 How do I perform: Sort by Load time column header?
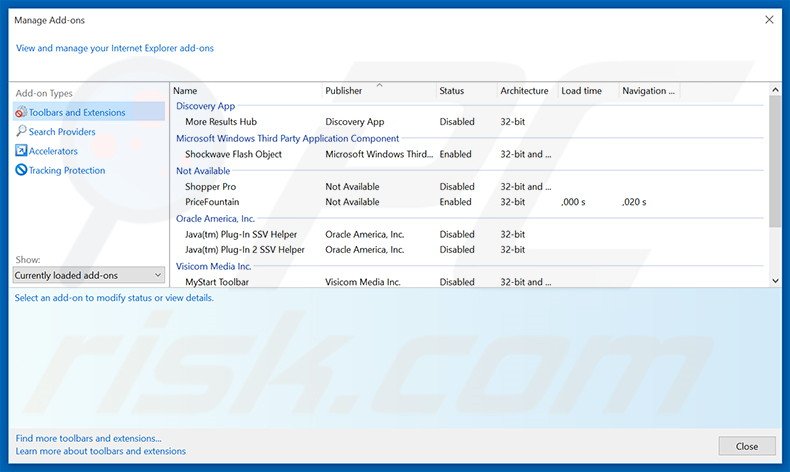click(588, 91)
